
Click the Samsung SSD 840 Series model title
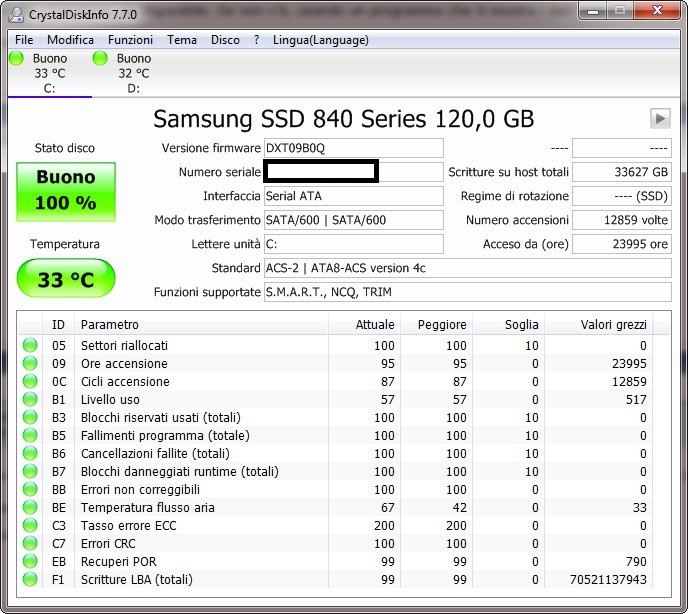[344, 119]
